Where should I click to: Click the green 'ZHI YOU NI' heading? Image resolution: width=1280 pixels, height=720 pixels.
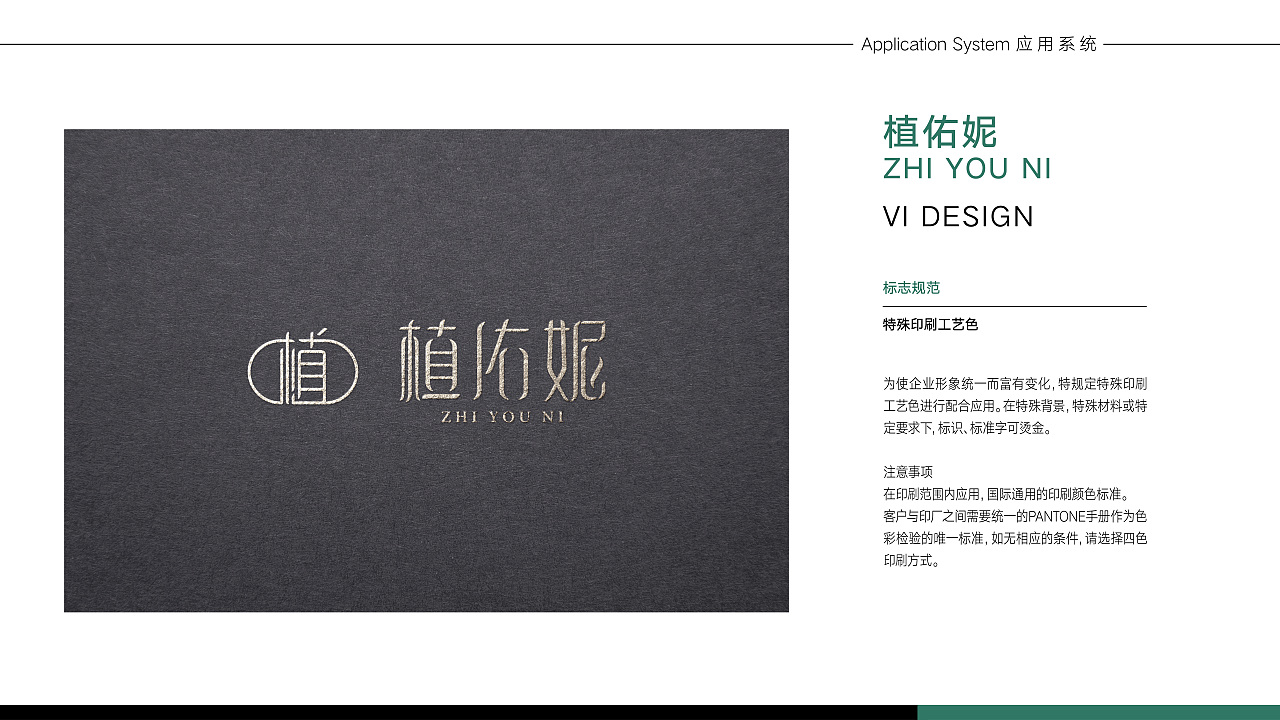click(x=967, y=169)
